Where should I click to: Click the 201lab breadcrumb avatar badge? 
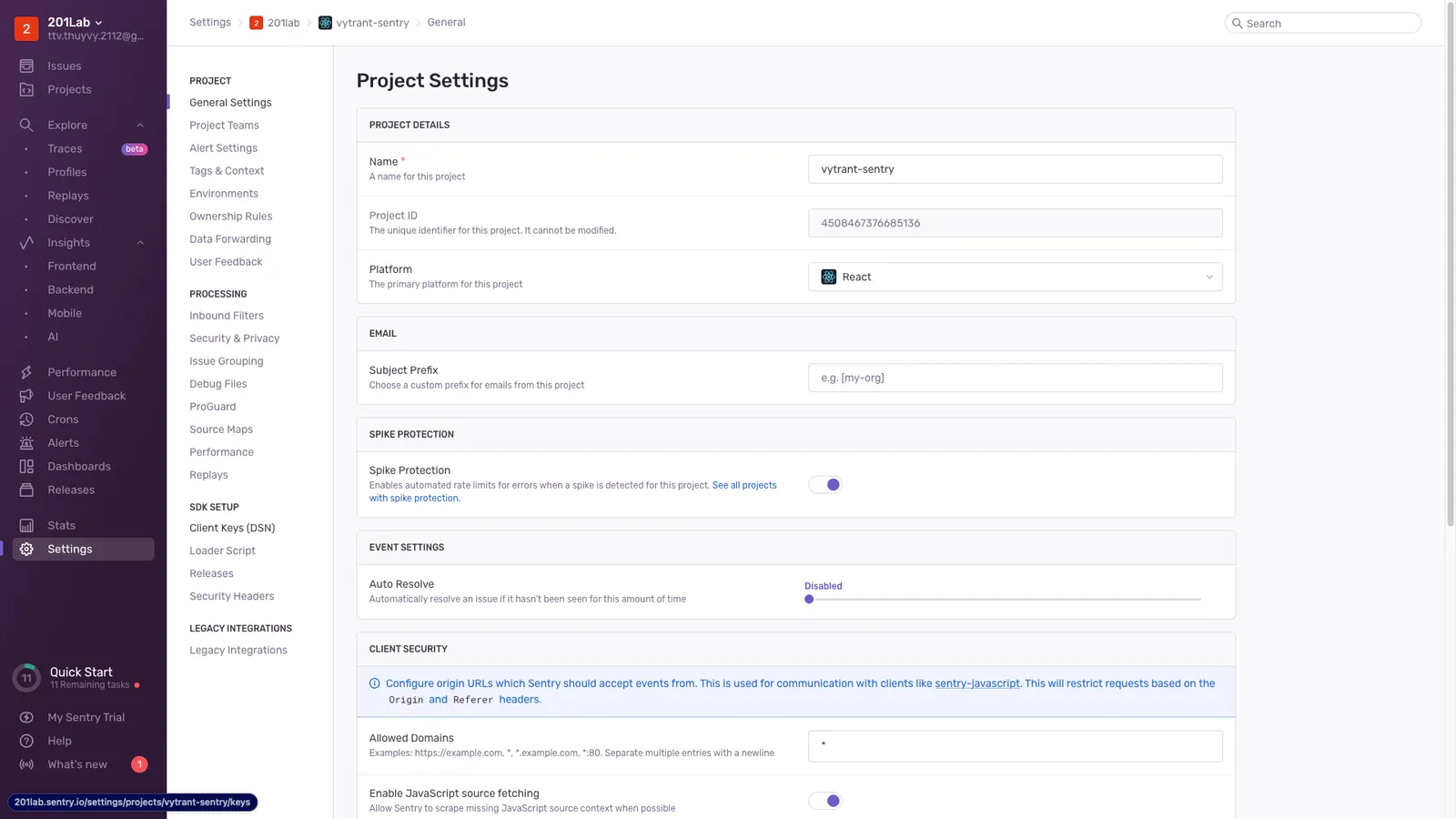coord(256,23)
